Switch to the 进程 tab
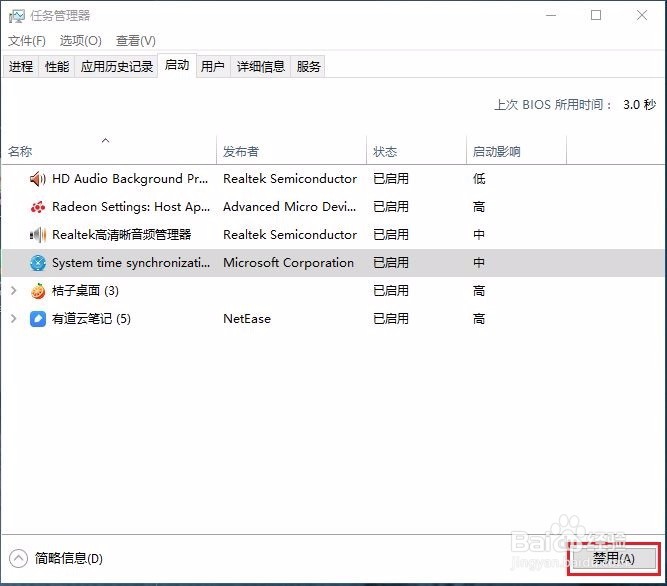 pyautogui.click(x=21, y=67)
